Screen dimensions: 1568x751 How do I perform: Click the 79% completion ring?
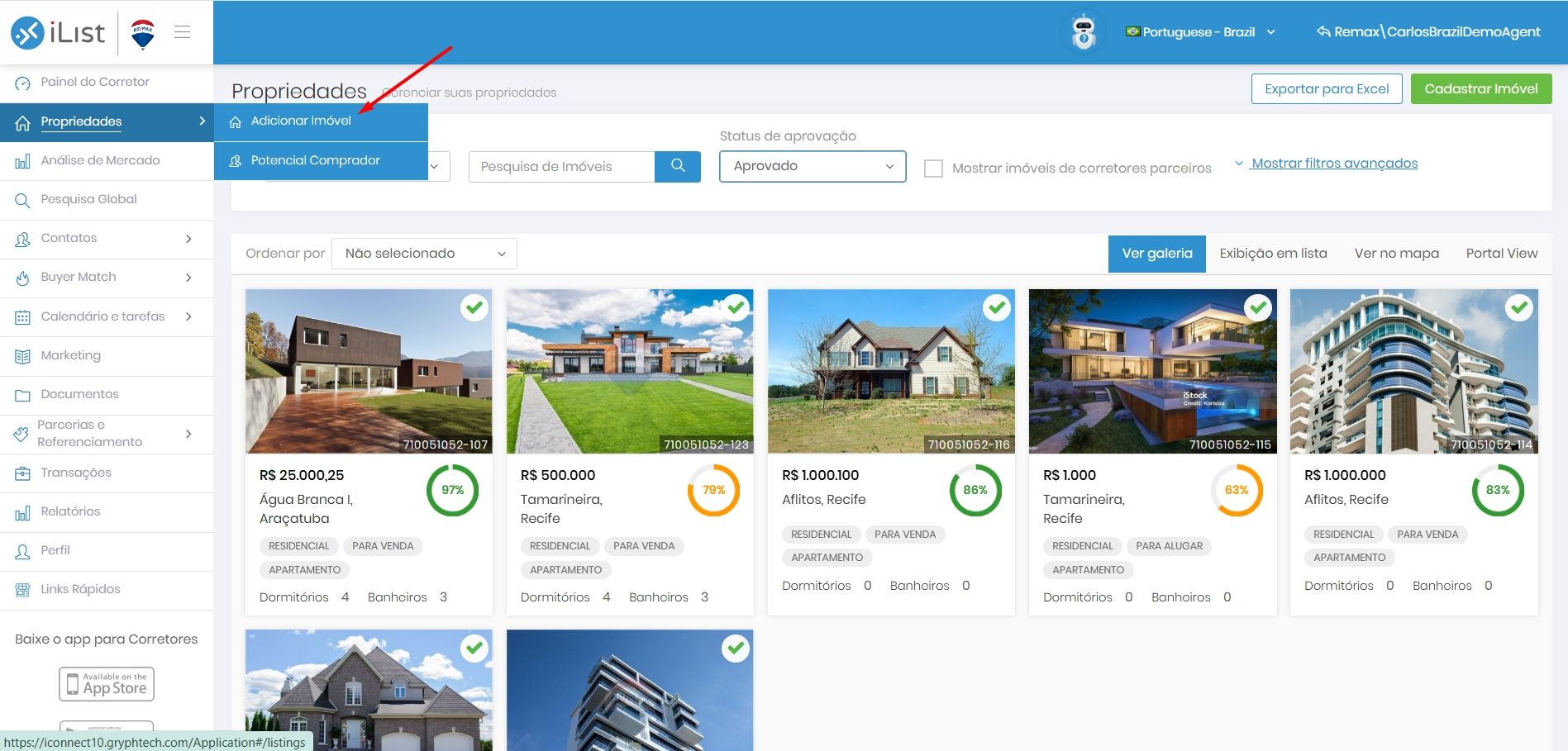713,490
